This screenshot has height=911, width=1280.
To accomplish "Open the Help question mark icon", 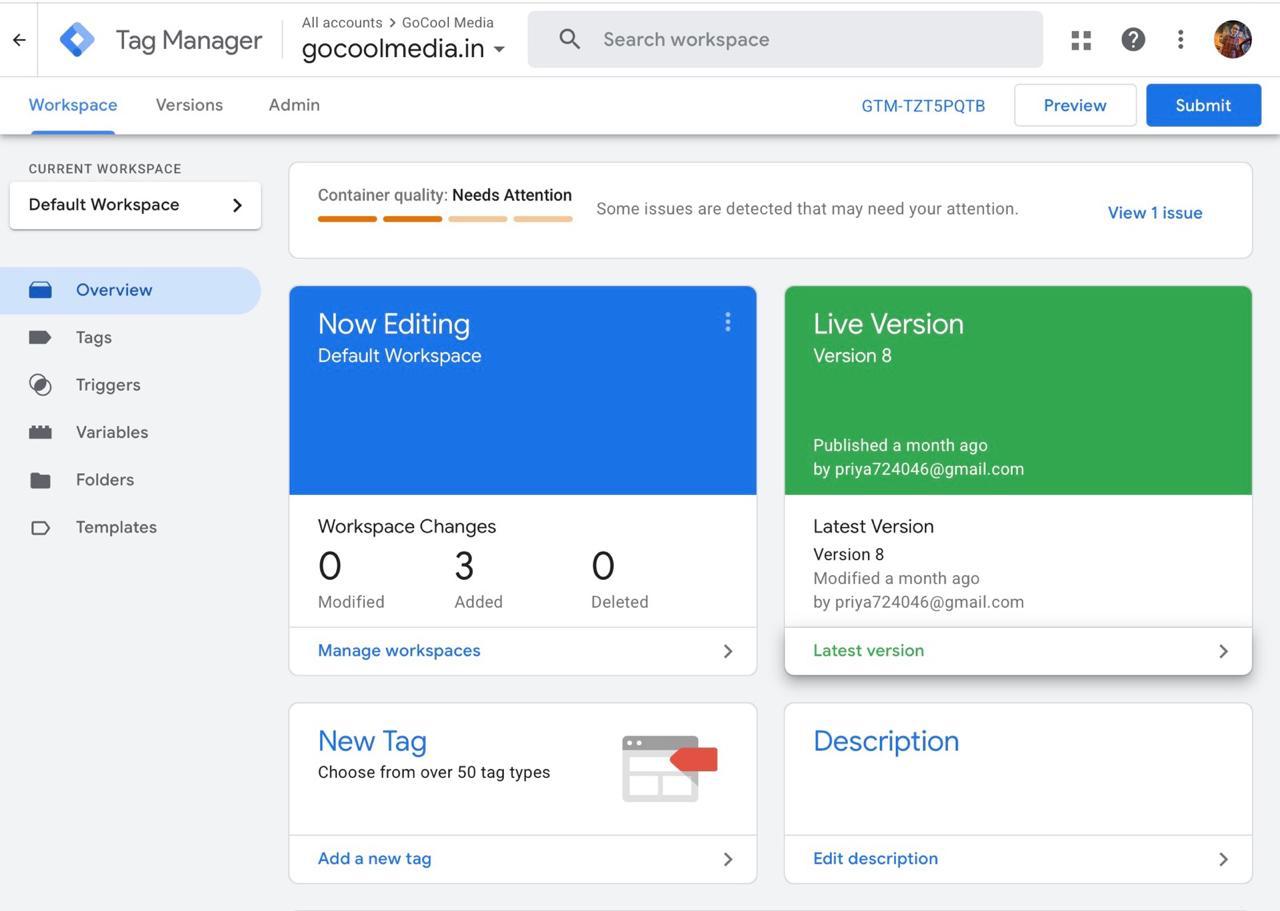I will click(x=1132, y=40).
